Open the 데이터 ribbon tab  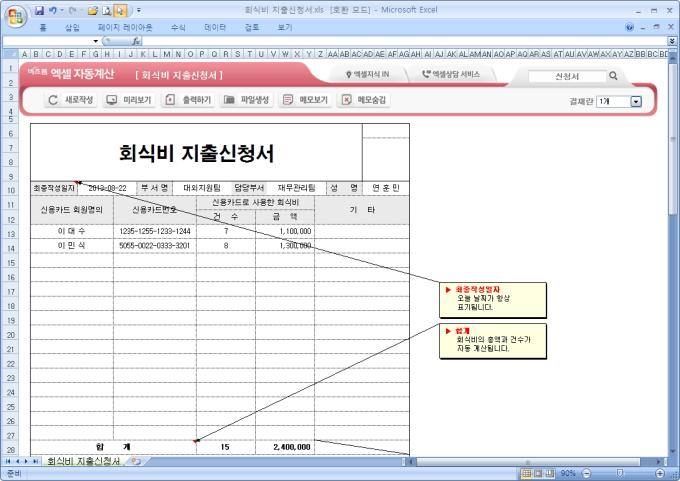point(215,27)
